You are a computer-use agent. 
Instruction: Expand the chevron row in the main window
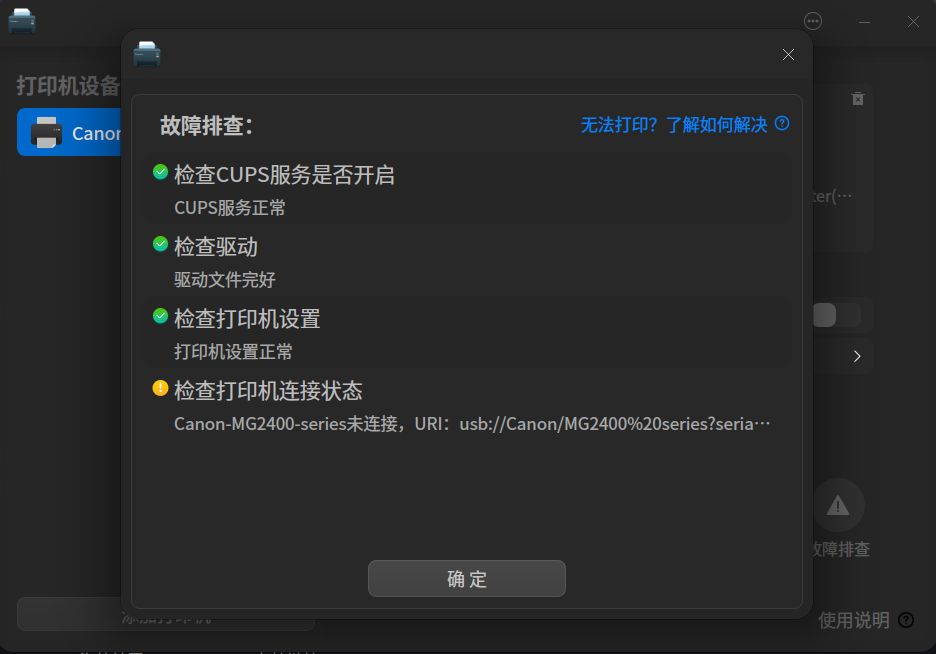pyautogui.click(x=857, y=356)
